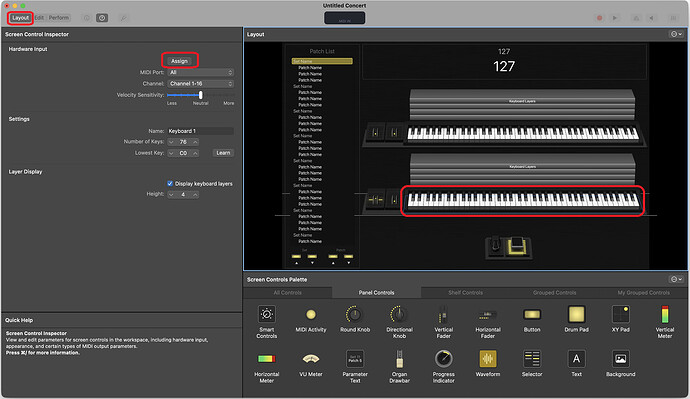
Task: Open the Shelf Controls palette tab
Action: (x=465, y=293)
